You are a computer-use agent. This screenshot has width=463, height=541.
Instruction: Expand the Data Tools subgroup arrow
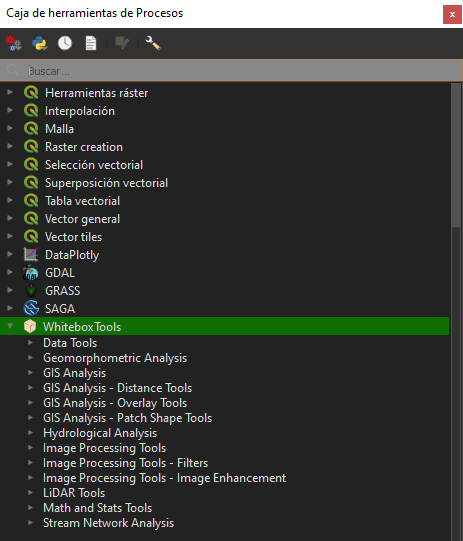30,343
